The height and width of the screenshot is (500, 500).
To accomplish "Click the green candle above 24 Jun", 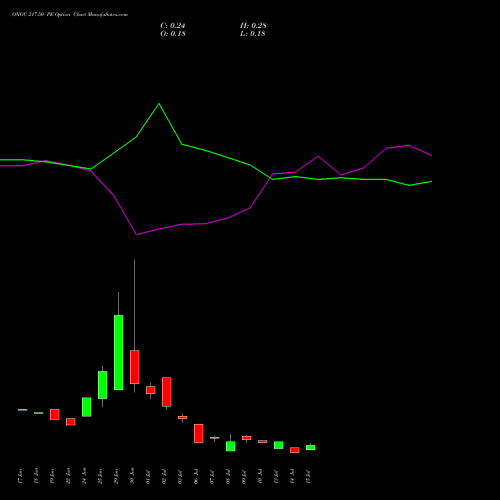I will [87, 407].
